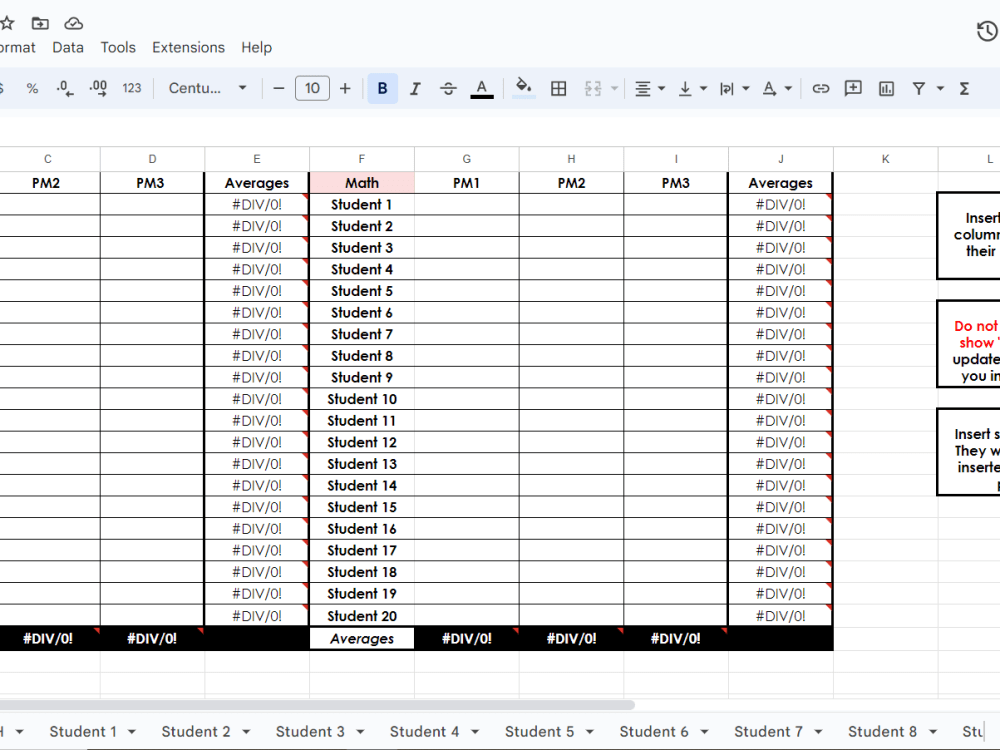The width and height of the screenshot is (1000, 750).
Task: Open the font selection dropdown
Action: click(207, 88)
